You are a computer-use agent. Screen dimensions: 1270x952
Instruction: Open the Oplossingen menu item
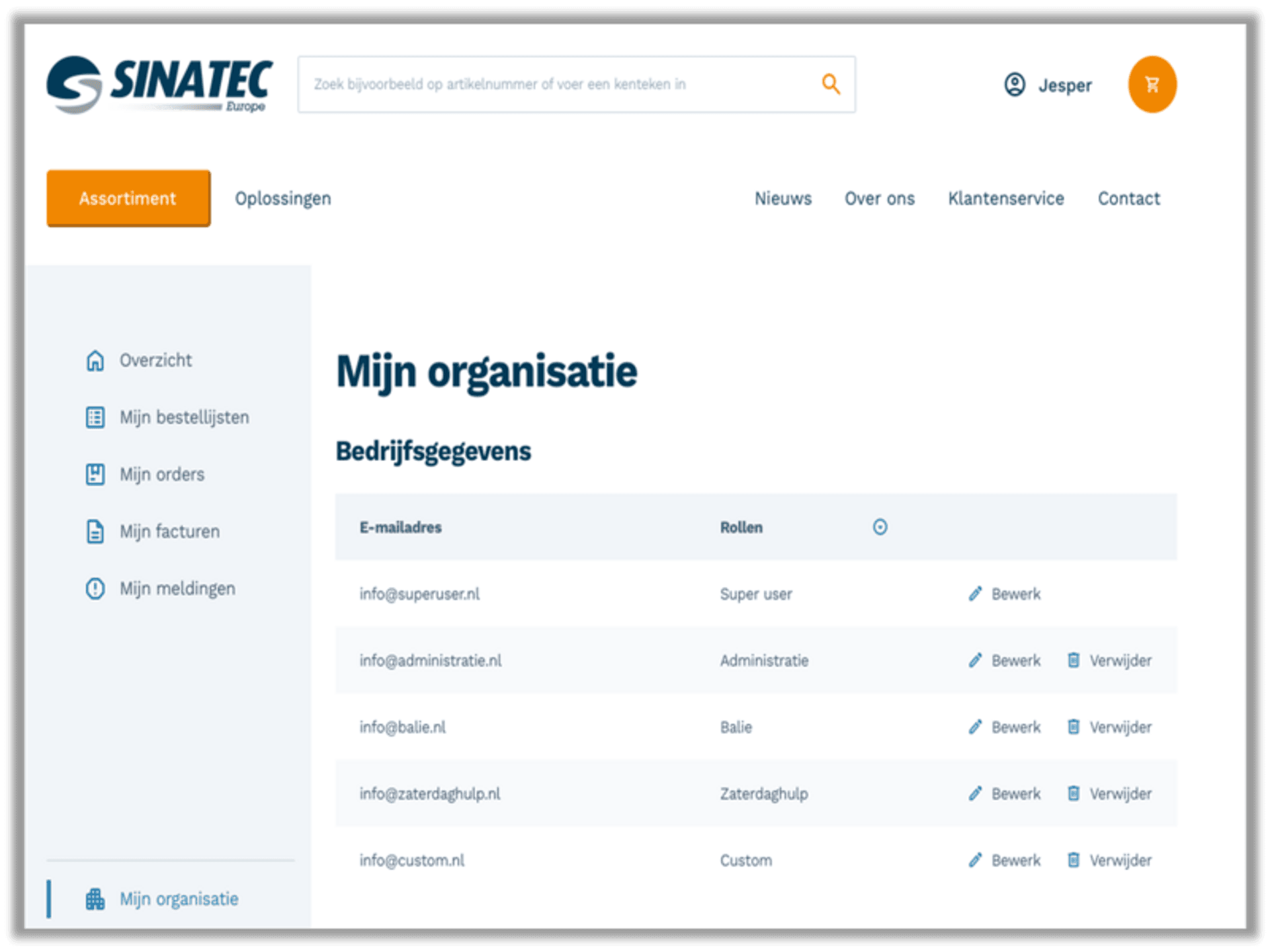tap(283, 198)
